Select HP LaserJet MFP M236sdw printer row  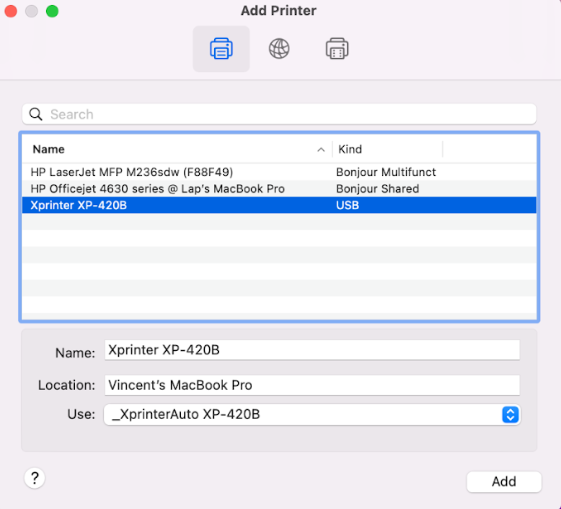279,172
